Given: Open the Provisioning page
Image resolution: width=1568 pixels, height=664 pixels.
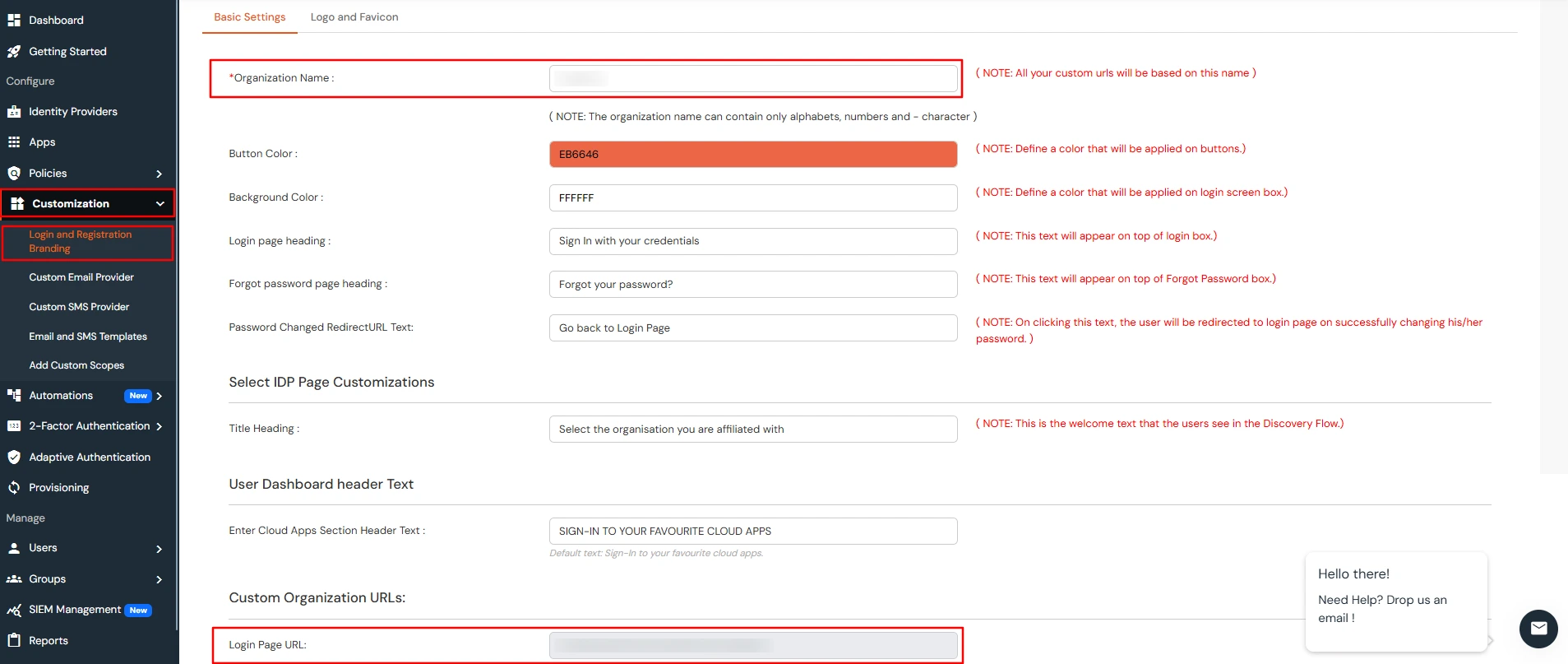Looking at the screenshot, I should point(59,487).
